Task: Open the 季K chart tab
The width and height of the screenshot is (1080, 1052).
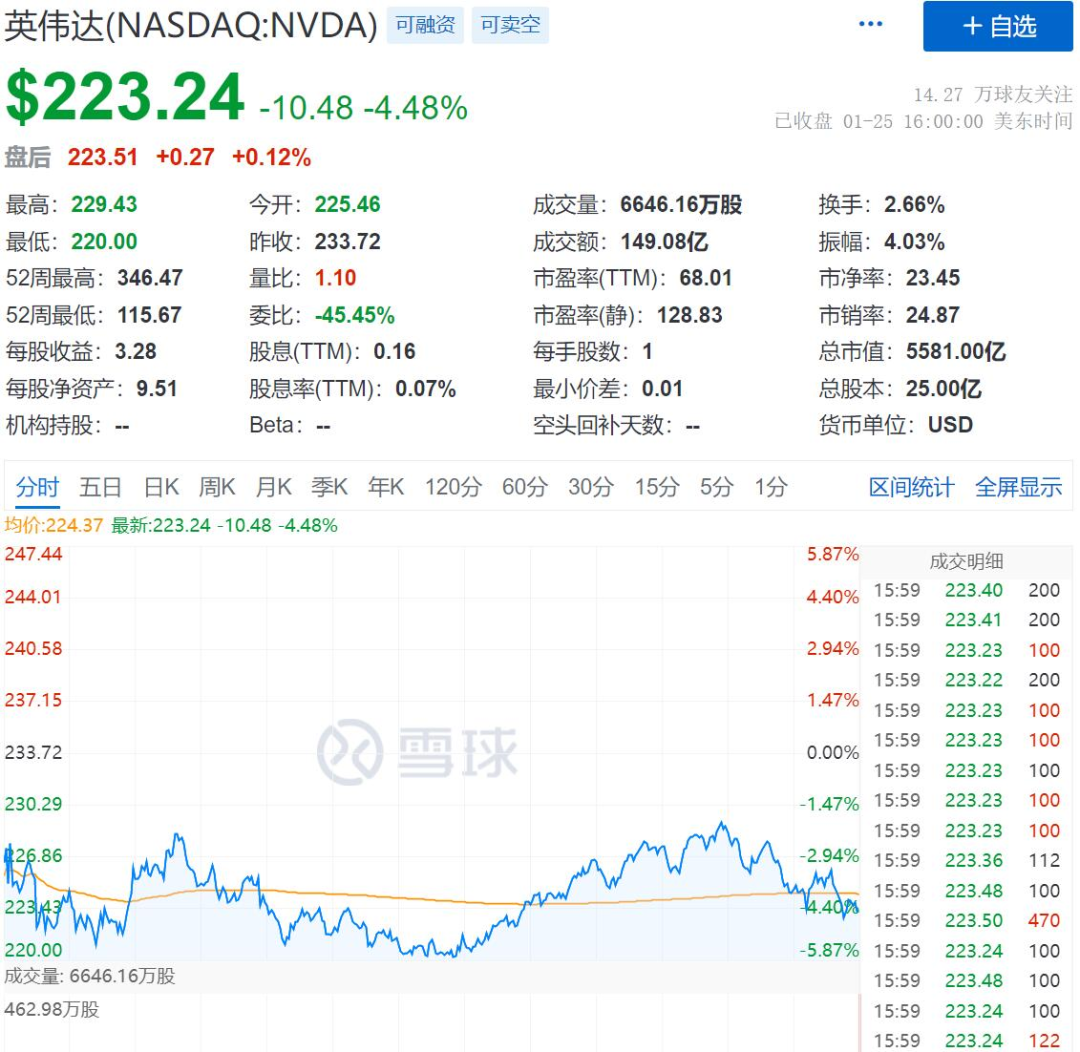Action: point(329,487)
